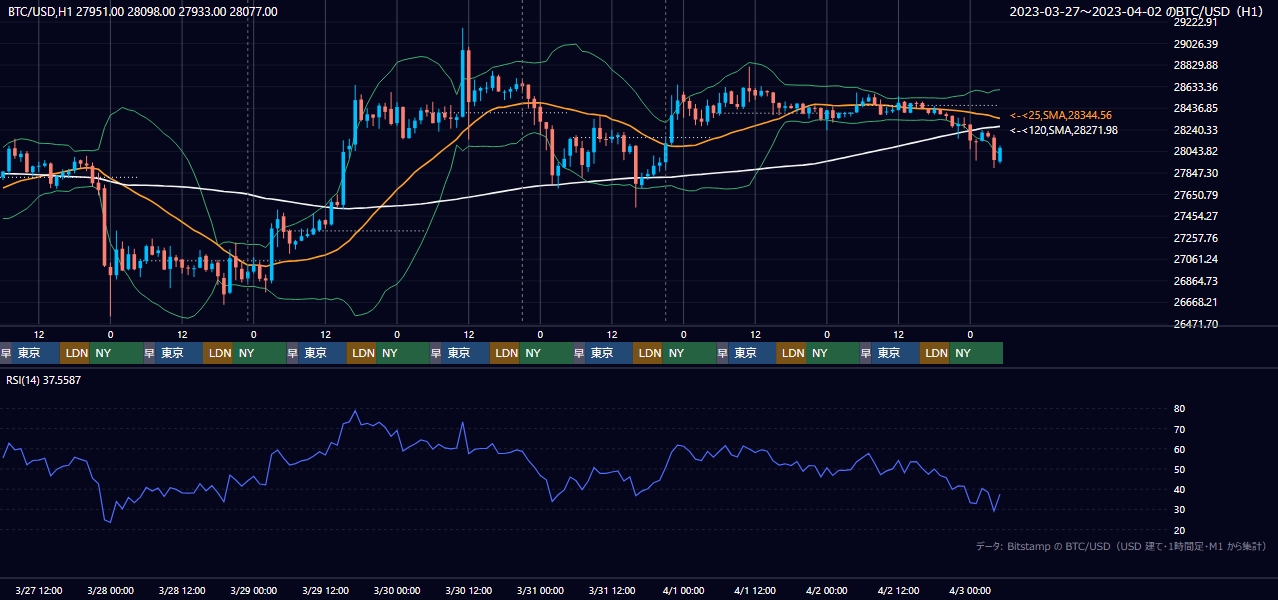Click price axis value 28829.88
This screenshot has width=1278, height=600.
[1195, 65]
